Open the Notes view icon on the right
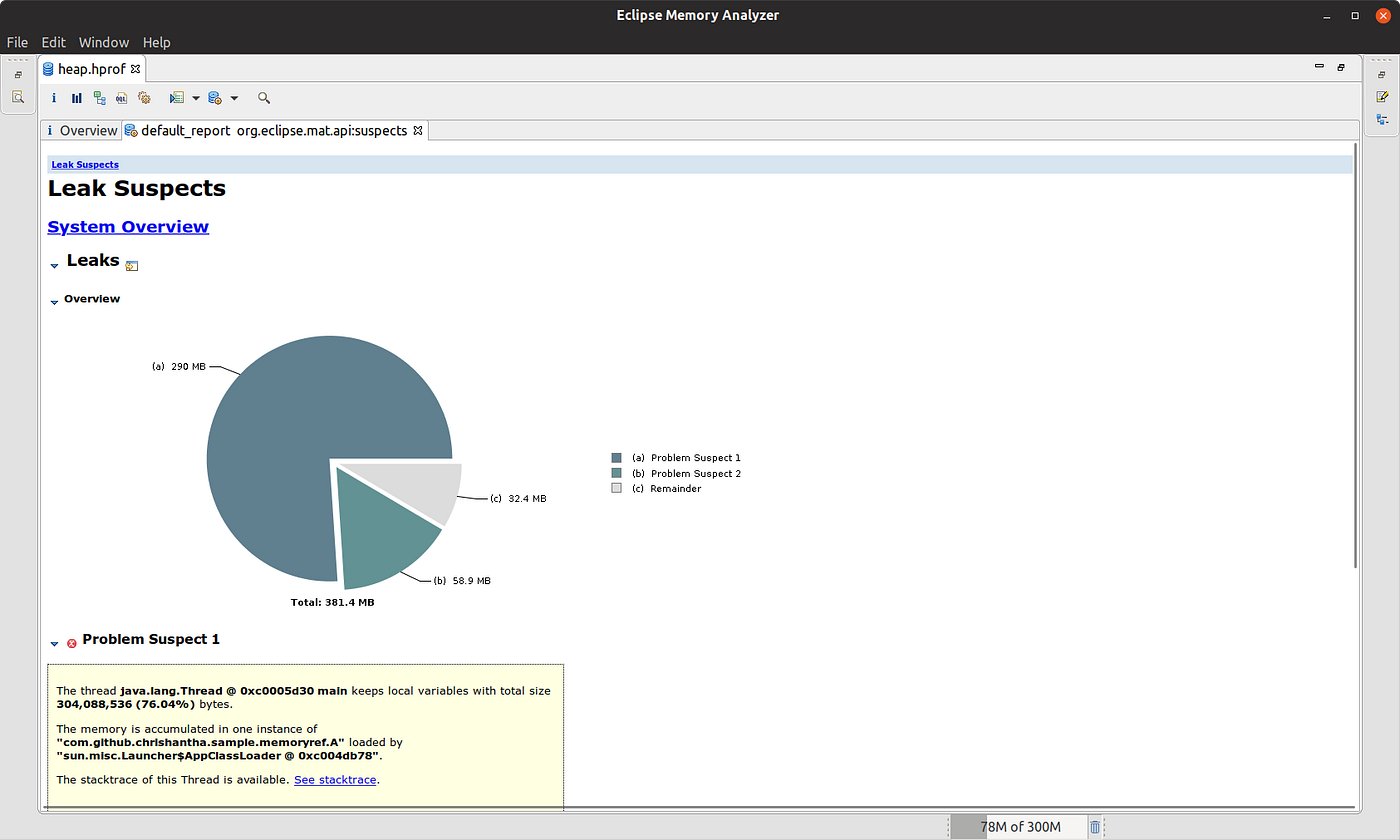1400x840 pixels. coord(1383,97)
